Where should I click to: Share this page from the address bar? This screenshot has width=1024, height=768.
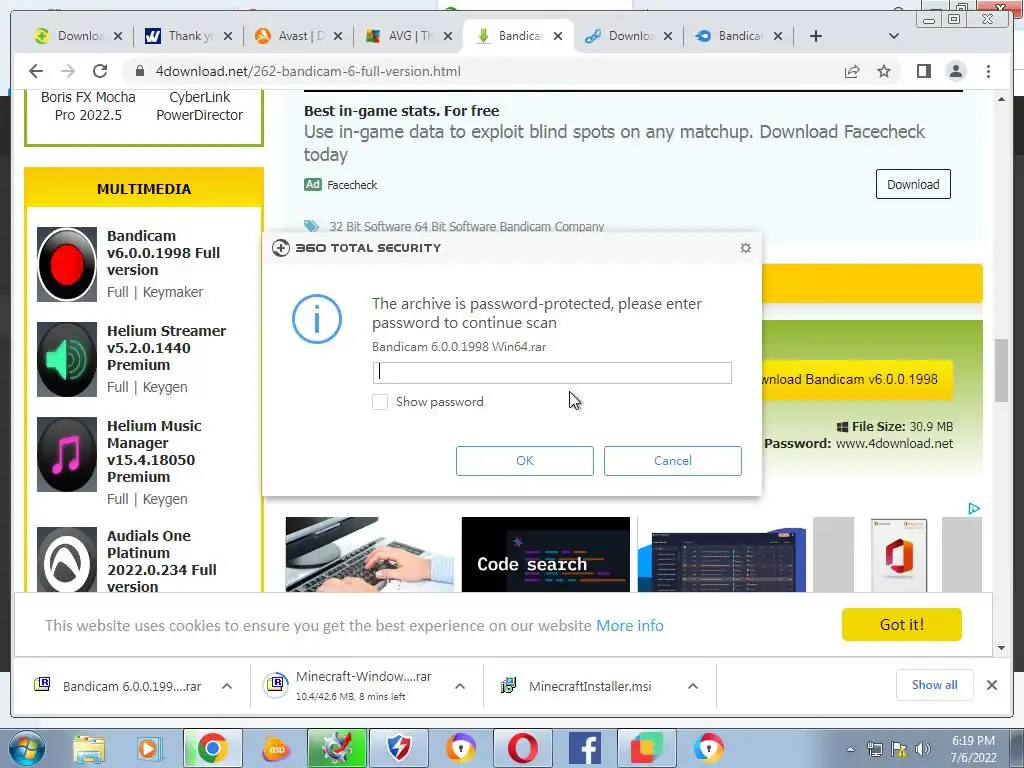coord(852,71)
